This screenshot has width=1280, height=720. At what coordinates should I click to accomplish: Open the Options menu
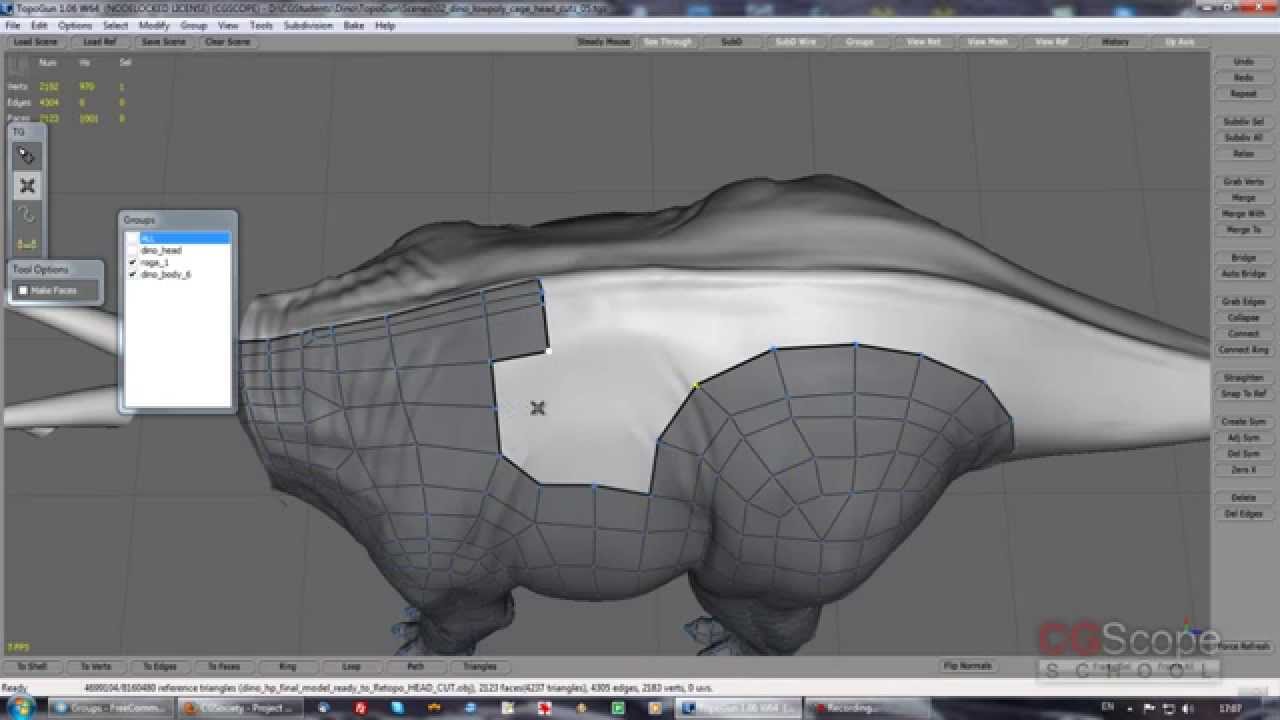pos(75,25)
